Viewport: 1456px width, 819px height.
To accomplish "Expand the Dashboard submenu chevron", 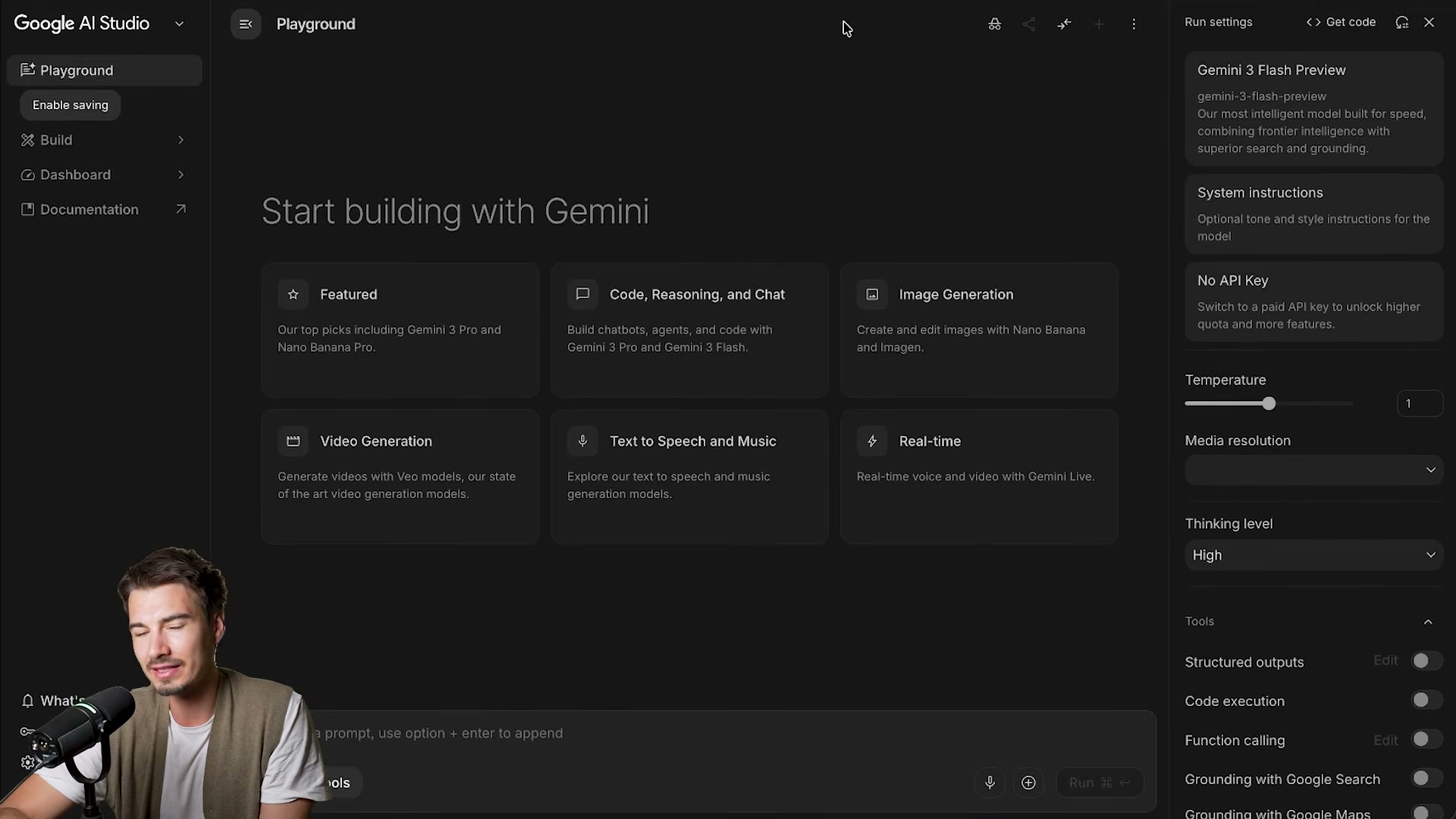I will click(x=180, y=175).
